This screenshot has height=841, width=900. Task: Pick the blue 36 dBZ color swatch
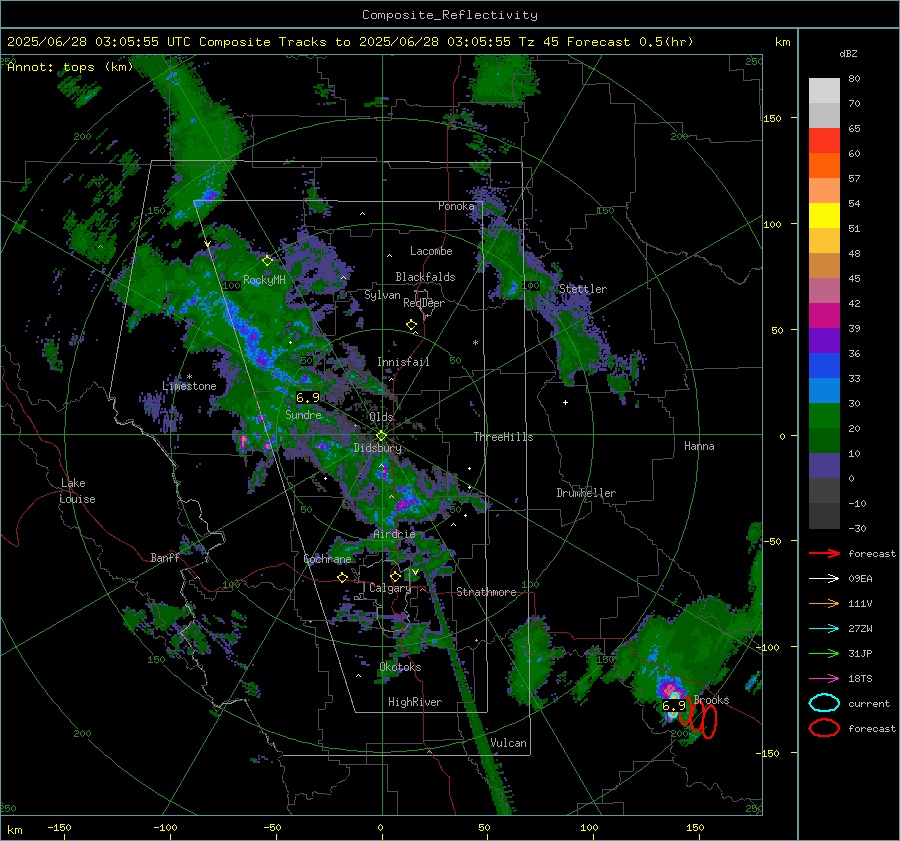[824, 366]
